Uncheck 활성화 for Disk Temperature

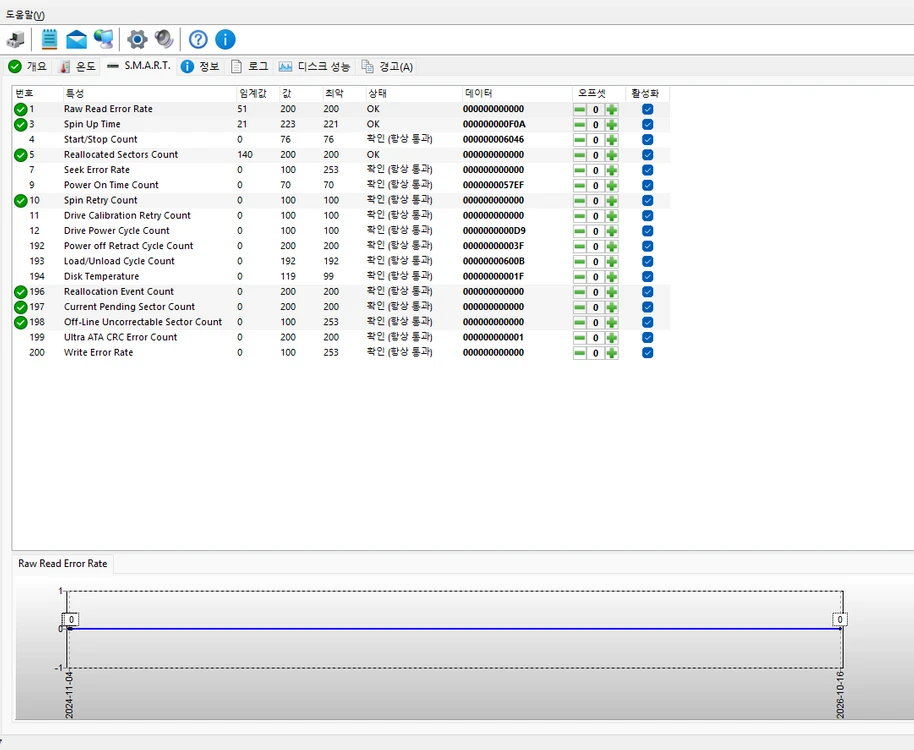[x=648, y=276]
